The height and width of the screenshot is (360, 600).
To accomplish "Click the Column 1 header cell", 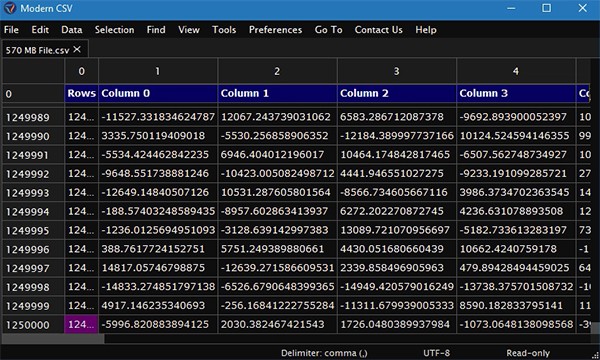I will pos(277,93).
